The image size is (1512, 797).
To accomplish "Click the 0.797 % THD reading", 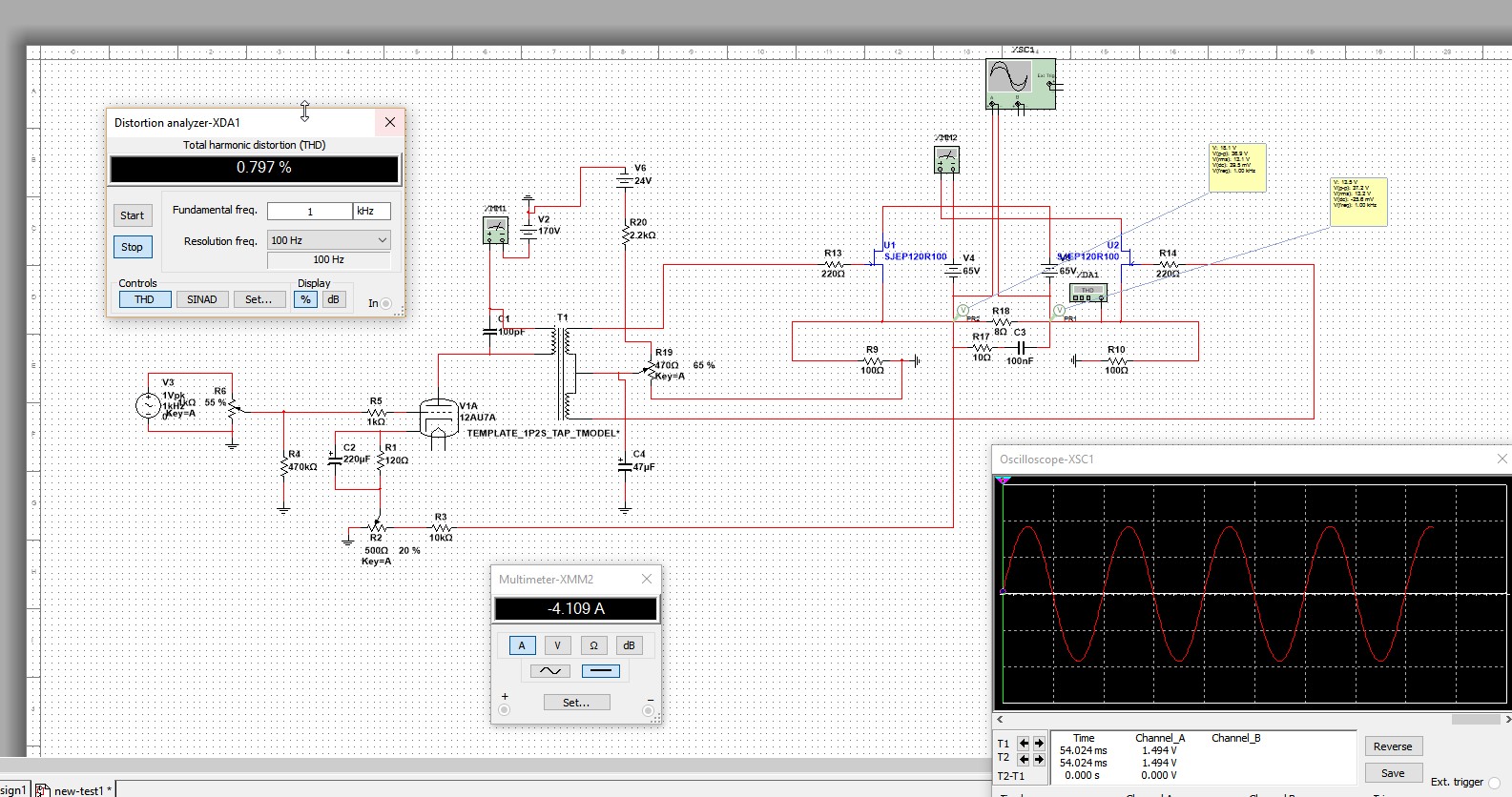I will click(x=254, y=168).
